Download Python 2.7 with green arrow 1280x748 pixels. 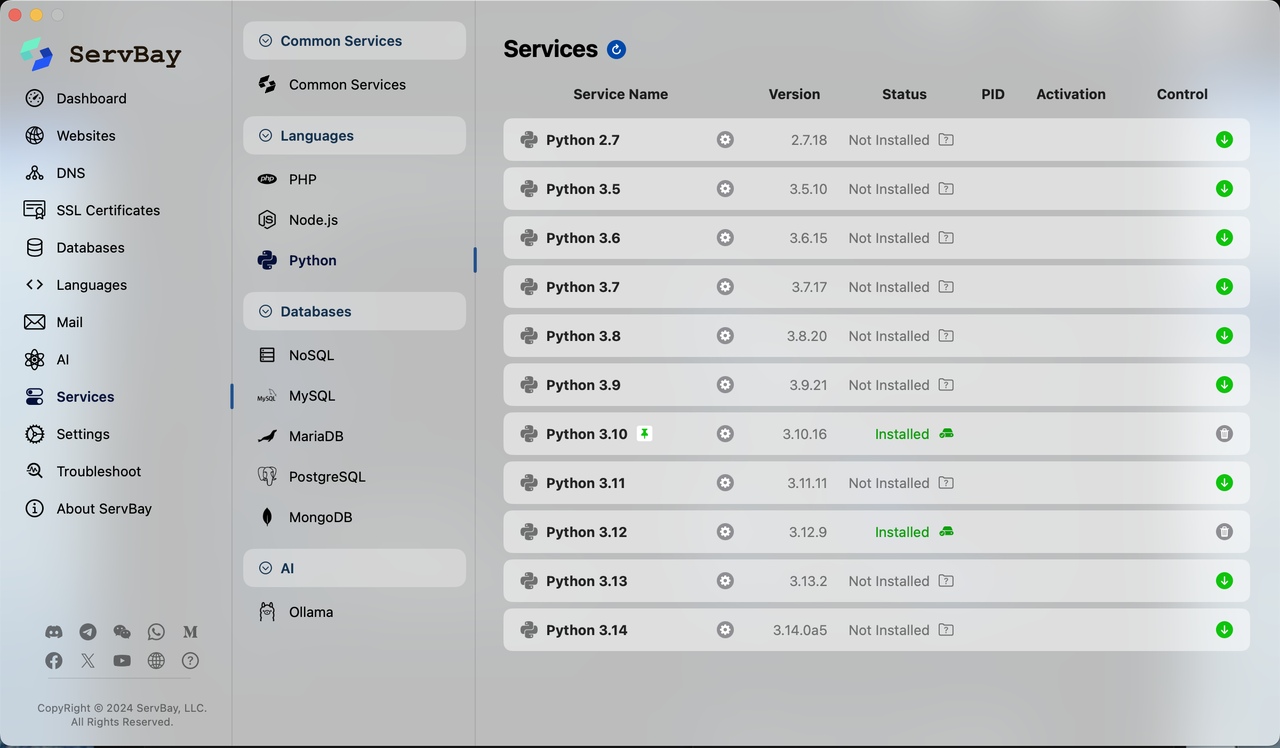tap(1224, 140)
